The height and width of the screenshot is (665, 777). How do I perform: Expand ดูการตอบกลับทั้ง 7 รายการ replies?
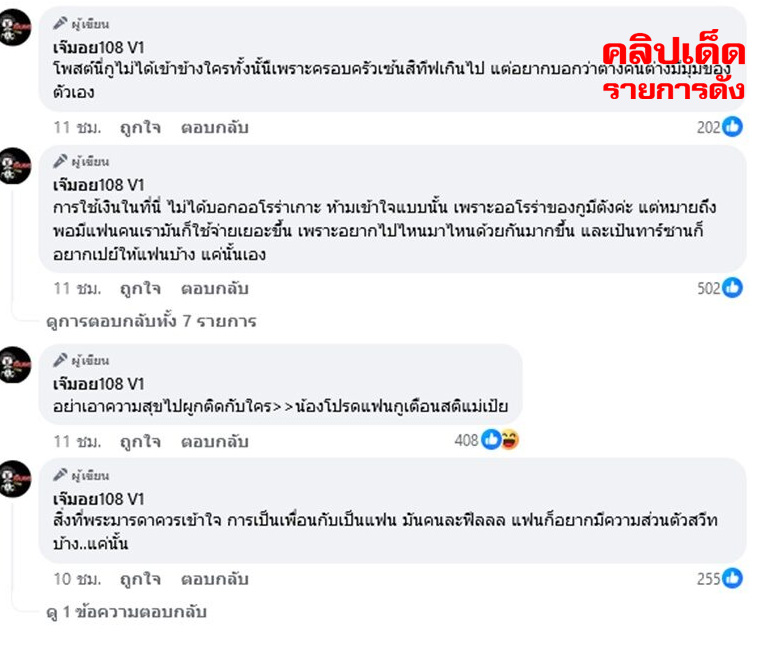click(x=151, y=321)
